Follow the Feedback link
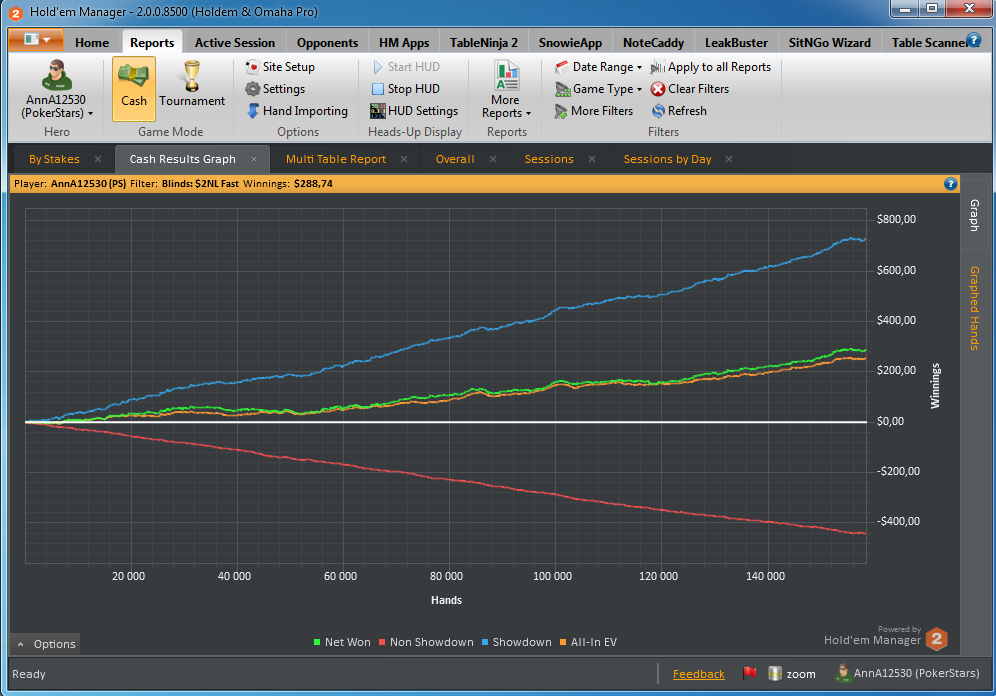996x696 pixels. (x=699, y=674)
